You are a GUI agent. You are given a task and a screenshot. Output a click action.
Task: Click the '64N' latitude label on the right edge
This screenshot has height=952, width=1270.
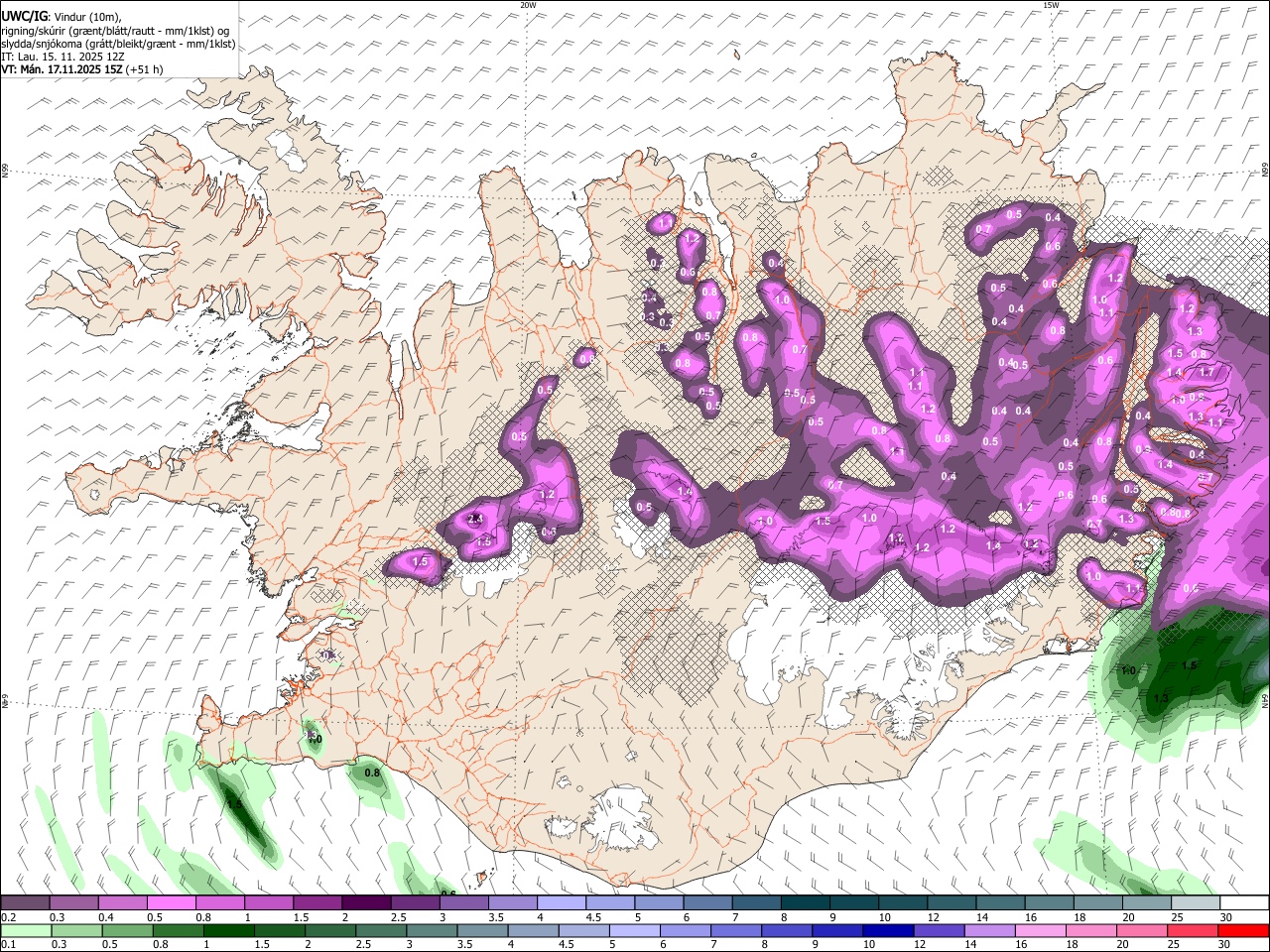pos(1264,699)
